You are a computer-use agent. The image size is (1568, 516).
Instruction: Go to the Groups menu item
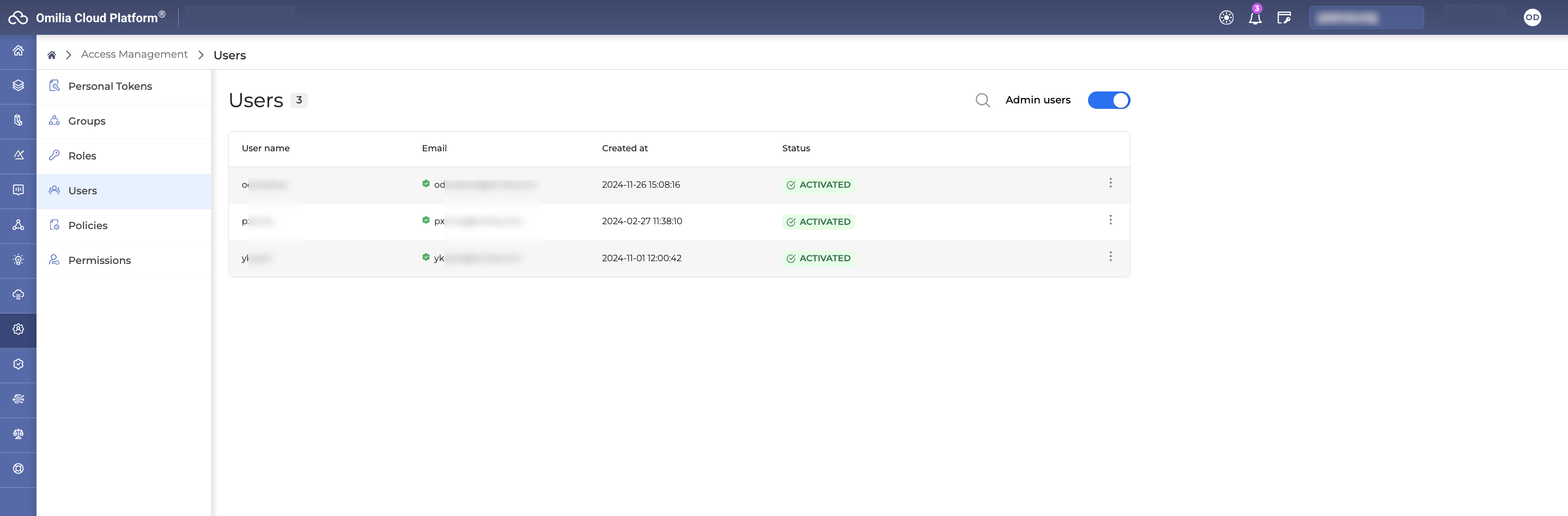87,121
